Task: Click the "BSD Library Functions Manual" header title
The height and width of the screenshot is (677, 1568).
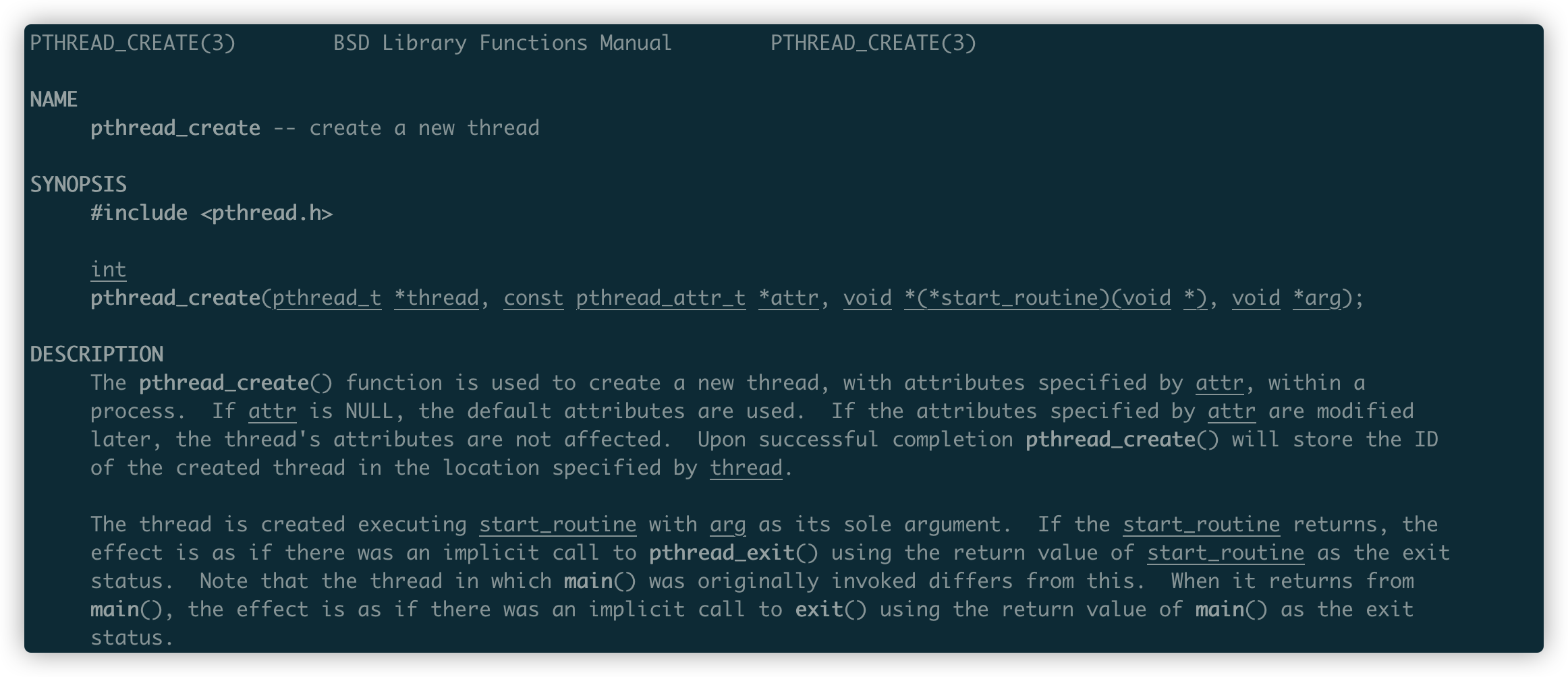Action: point(503,43)
